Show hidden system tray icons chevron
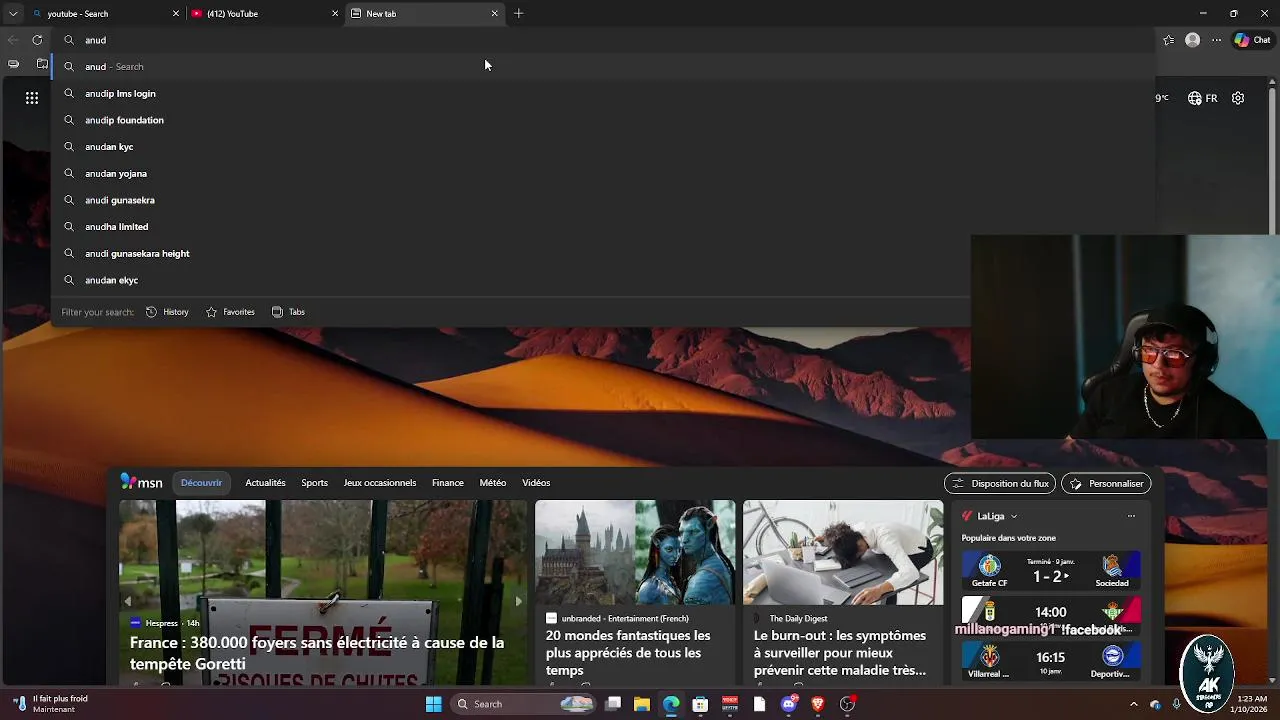 pos(1134,704)
